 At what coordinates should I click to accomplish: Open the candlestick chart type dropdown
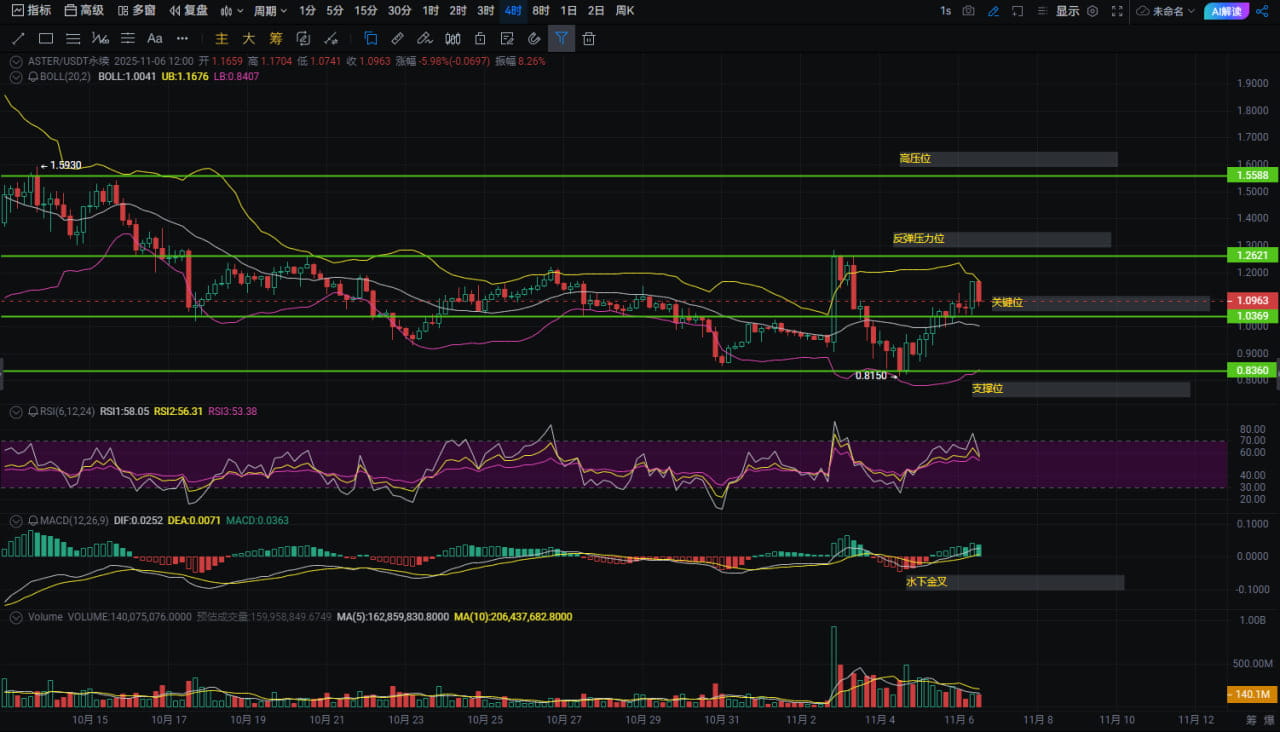tap(231, 11)
